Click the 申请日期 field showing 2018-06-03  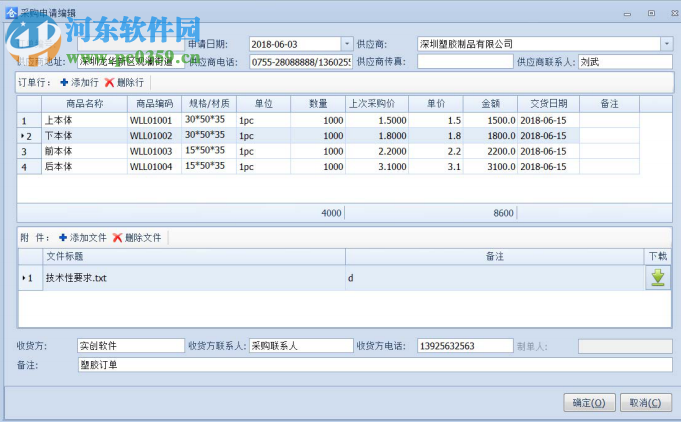(x=295, y=44)
